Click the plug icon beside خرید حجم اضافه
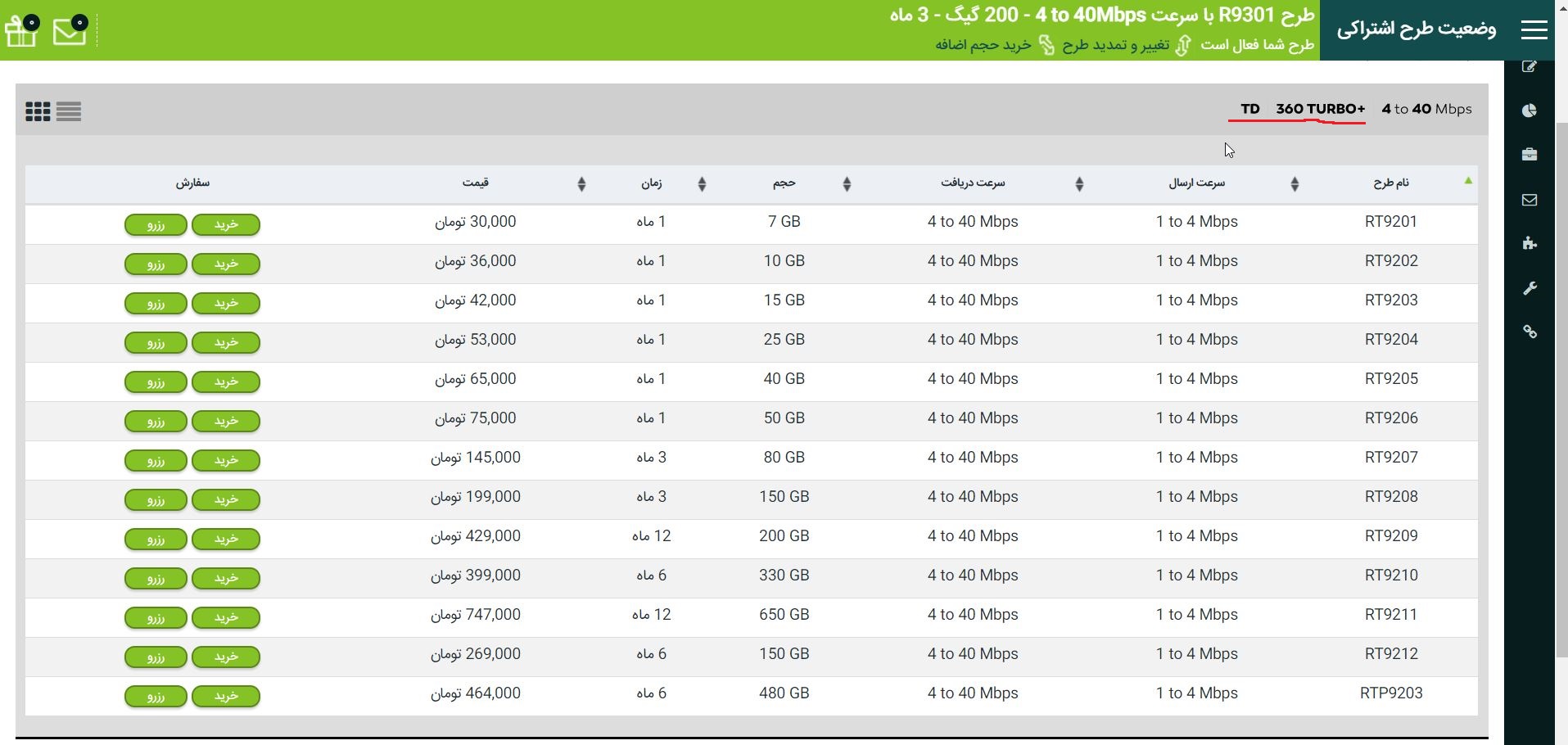This screenshot has height=745, width=1568. (1046, 44)
